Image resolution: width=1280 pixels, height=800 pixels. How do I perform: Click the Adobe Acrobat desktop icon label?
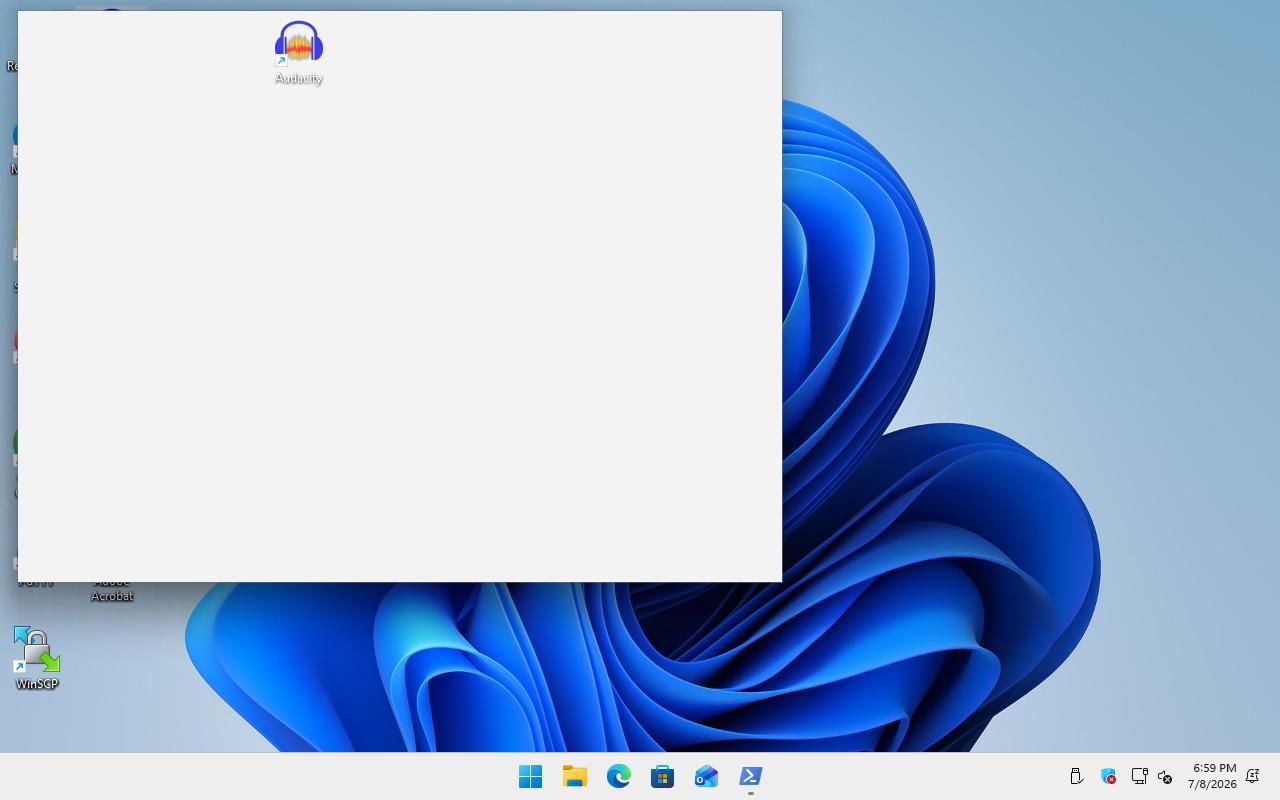click(x=112, y=589)
